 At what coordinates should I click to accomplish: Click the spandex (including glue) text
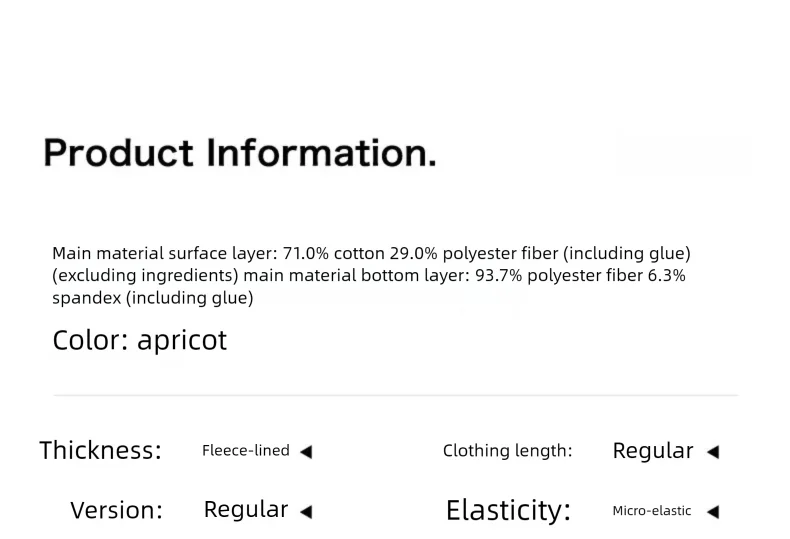pyautogui.click(x=153, y=298)
